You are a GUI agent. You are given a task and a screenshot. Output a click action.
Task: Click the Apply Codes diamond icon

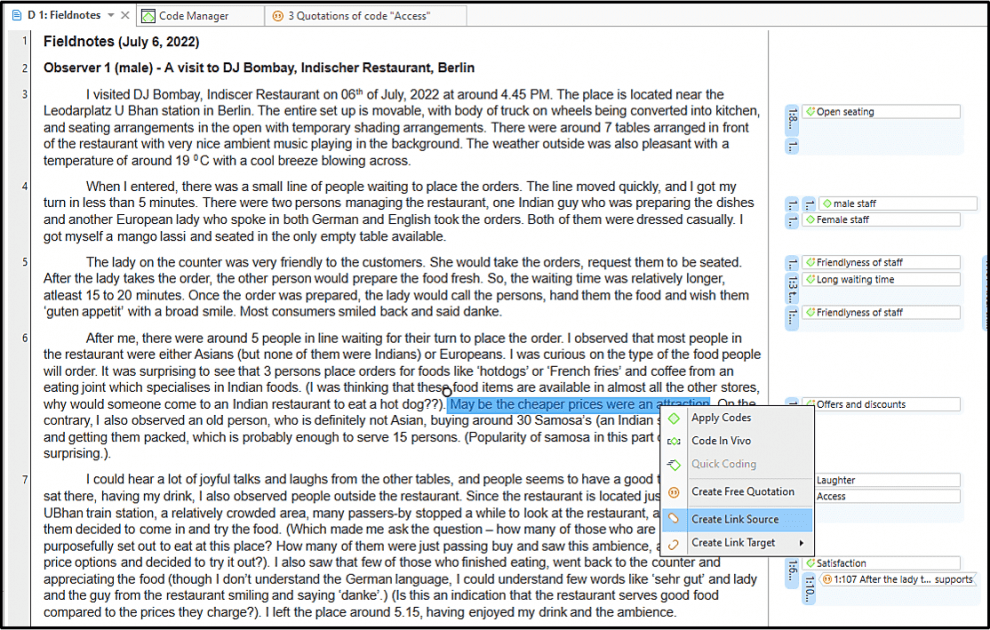click(674, 418)
